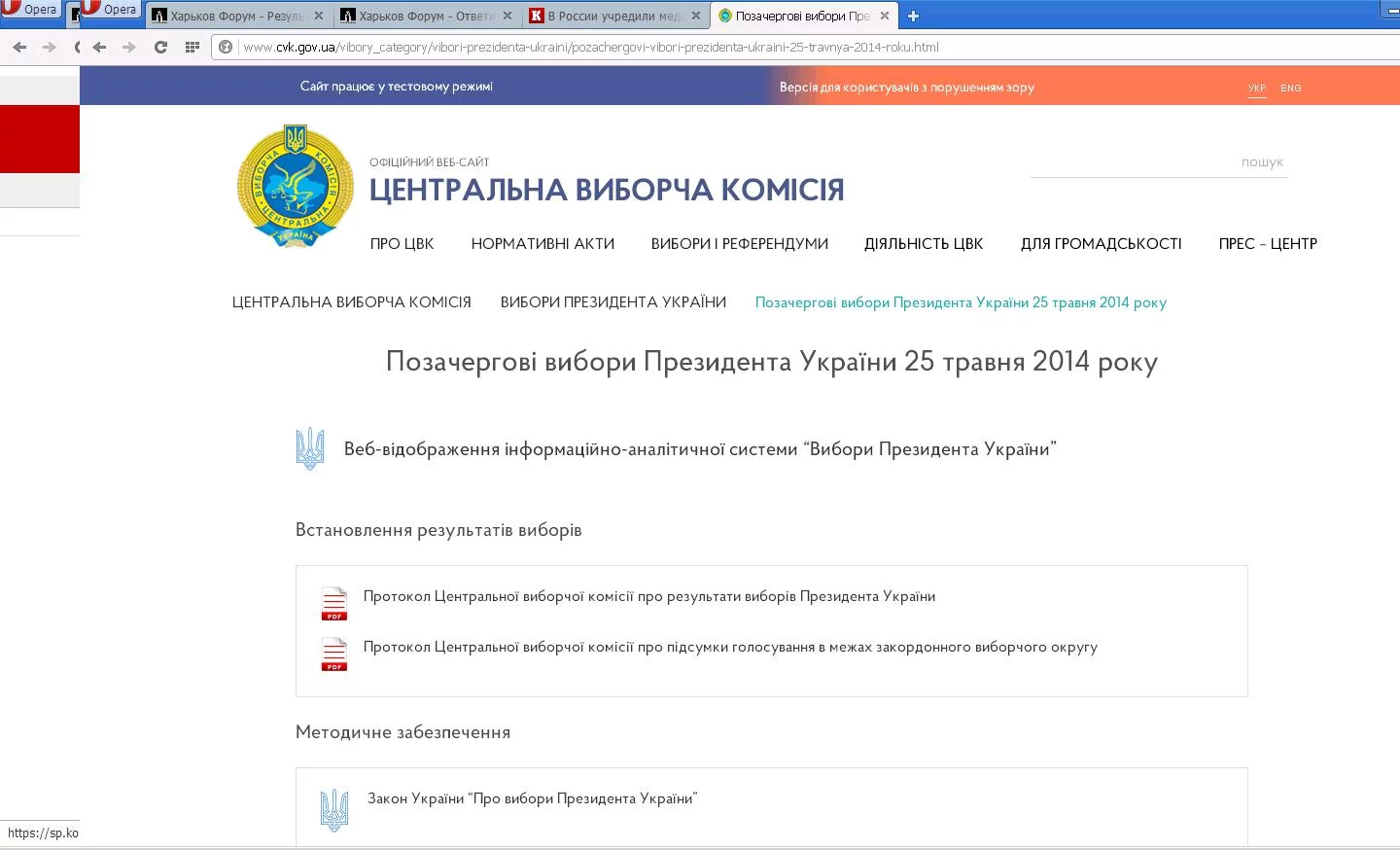Click the Central Election Commission emblem logo

294,186
